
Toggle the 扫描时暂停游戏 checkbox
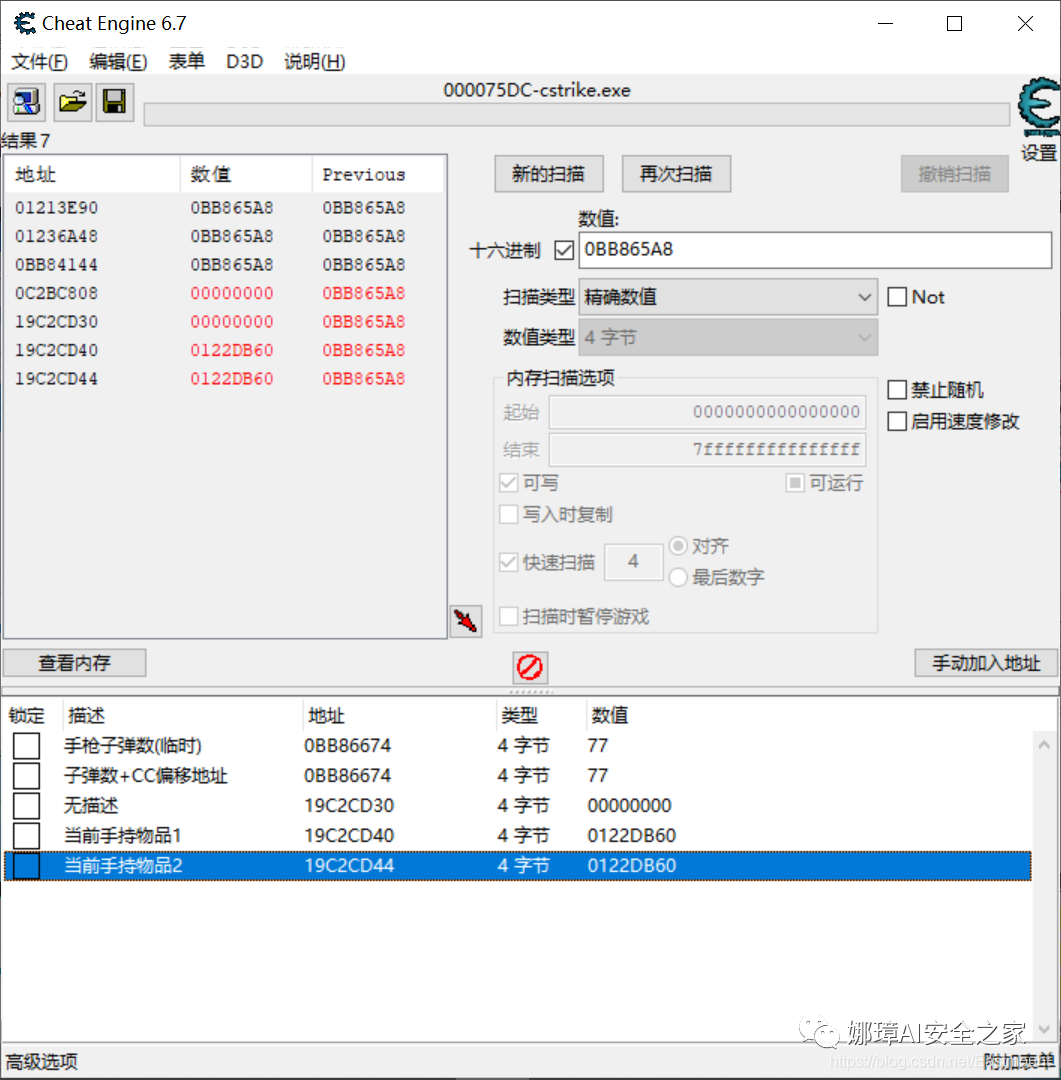(508, 616)
